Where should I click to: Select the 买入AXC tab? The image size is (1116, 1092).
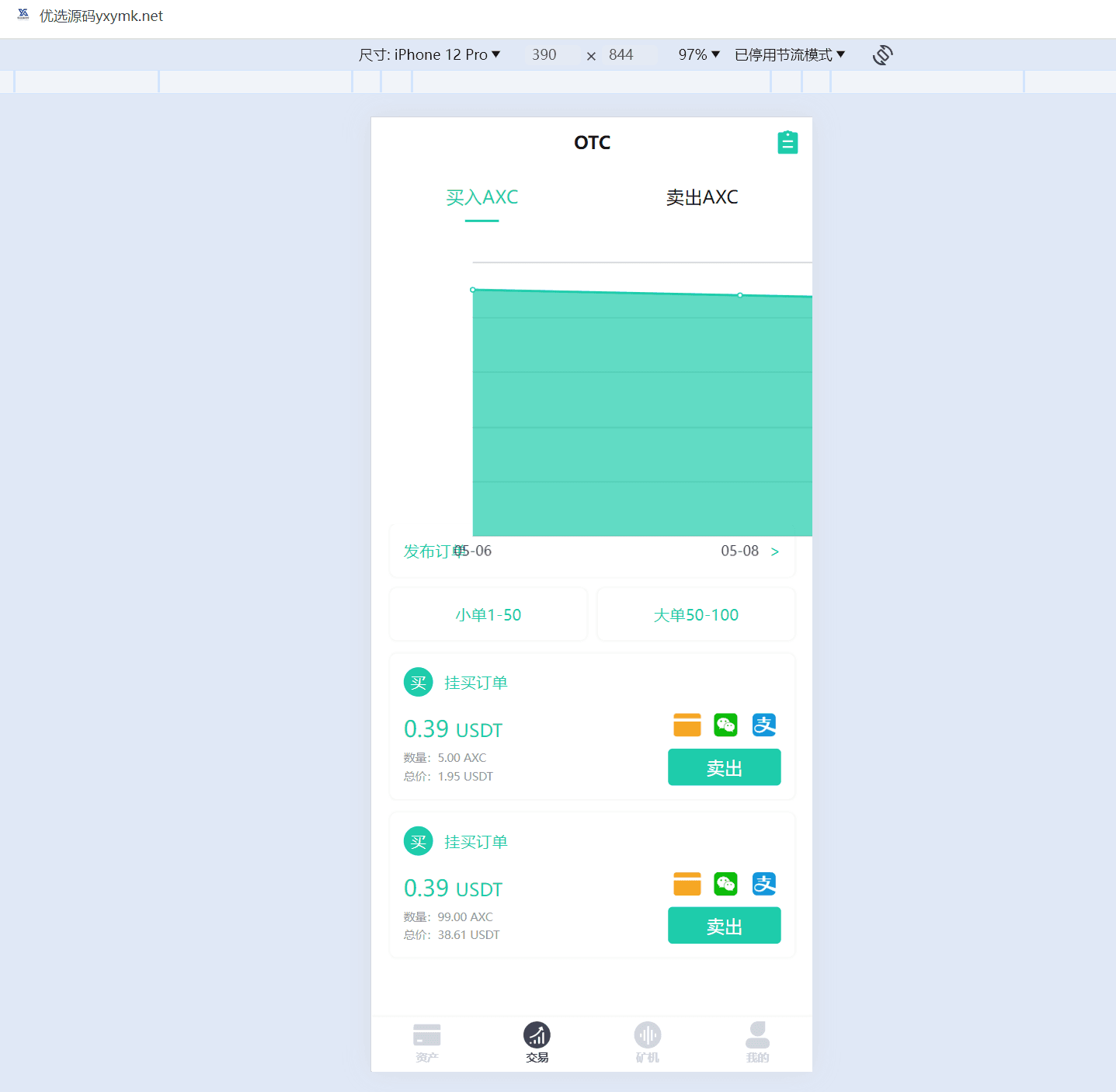pyautogui.click(x=482, y=198)
